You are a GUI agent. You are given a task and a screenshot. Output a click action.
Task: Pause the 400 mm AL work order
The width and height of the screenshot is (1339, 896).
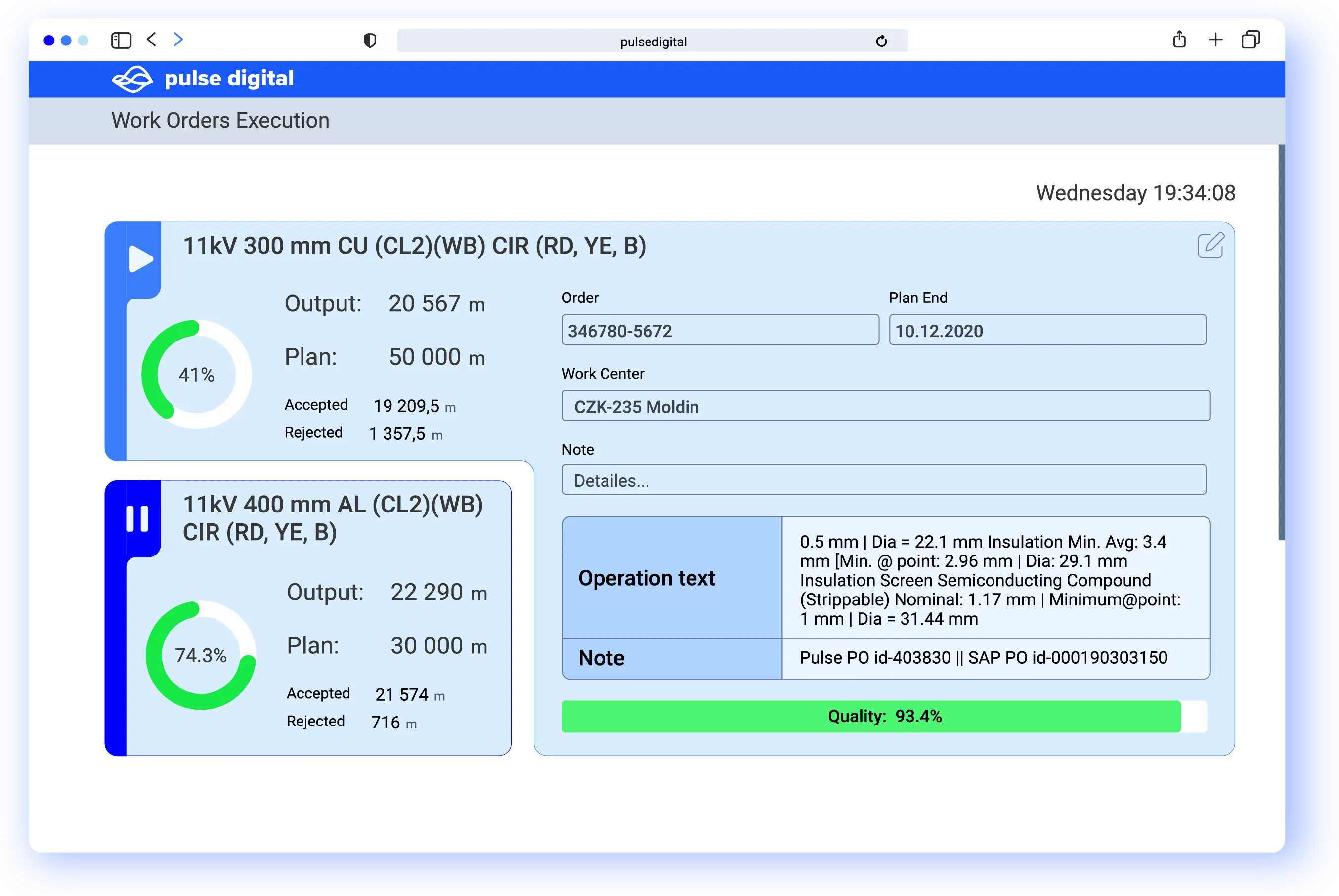tap(137, 518)
